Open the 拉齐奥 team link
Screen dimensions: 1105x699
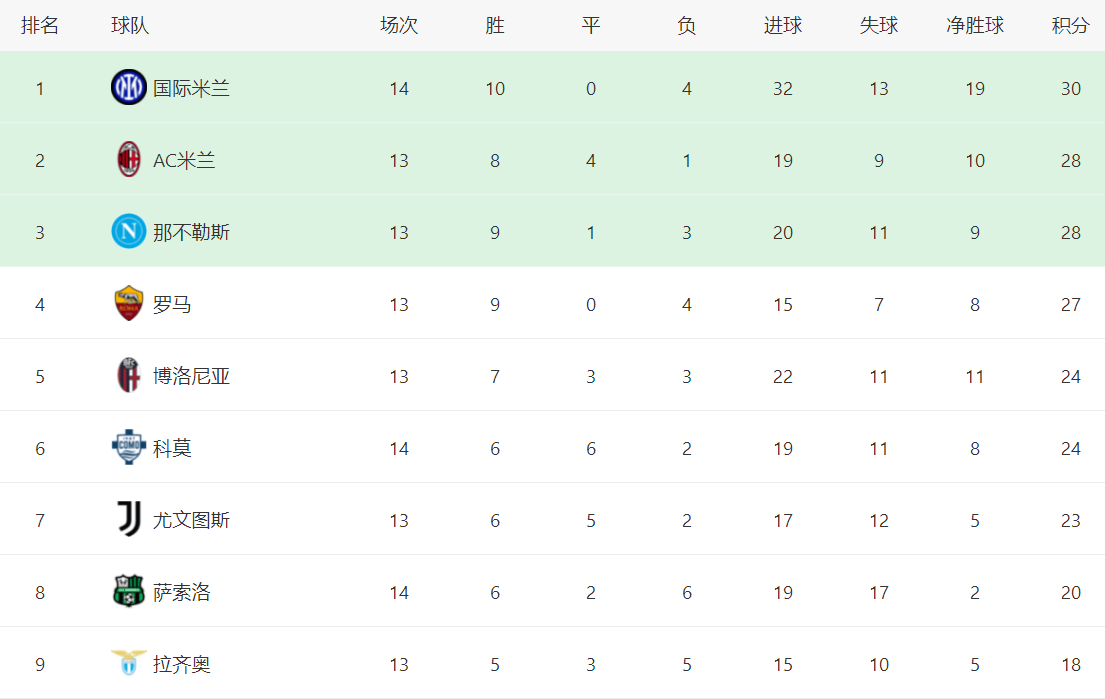[x=181, y=664]
